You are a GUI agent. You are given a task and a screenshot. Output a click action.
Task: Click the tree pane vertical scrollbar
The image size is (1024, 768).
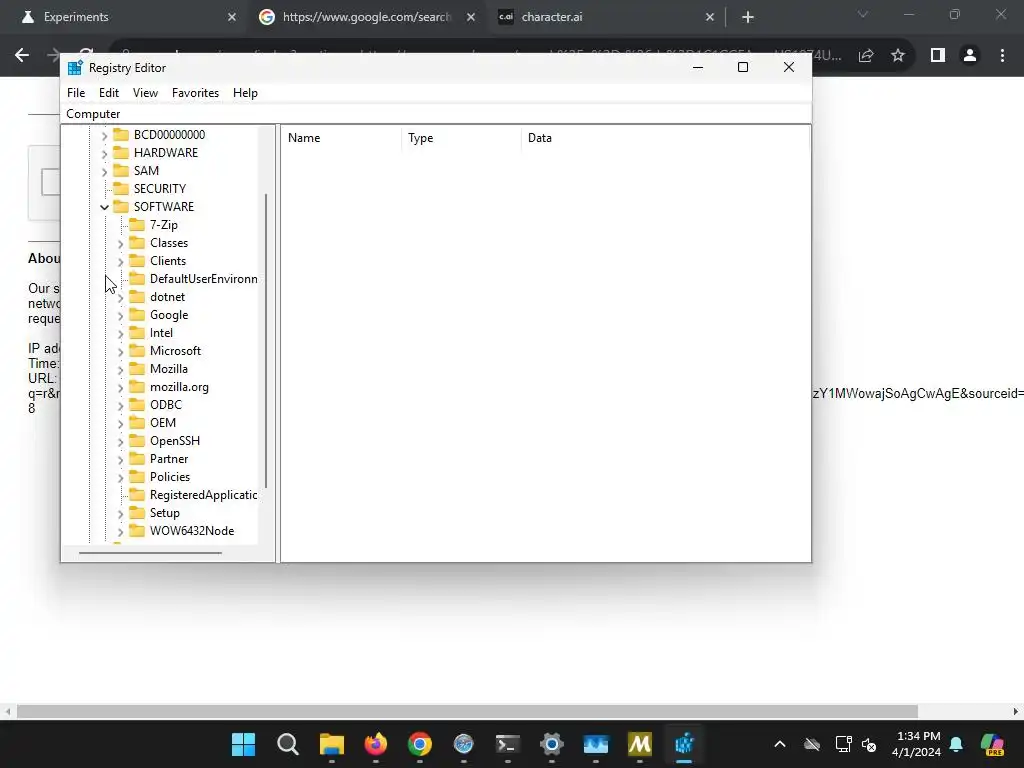[266, 341]
